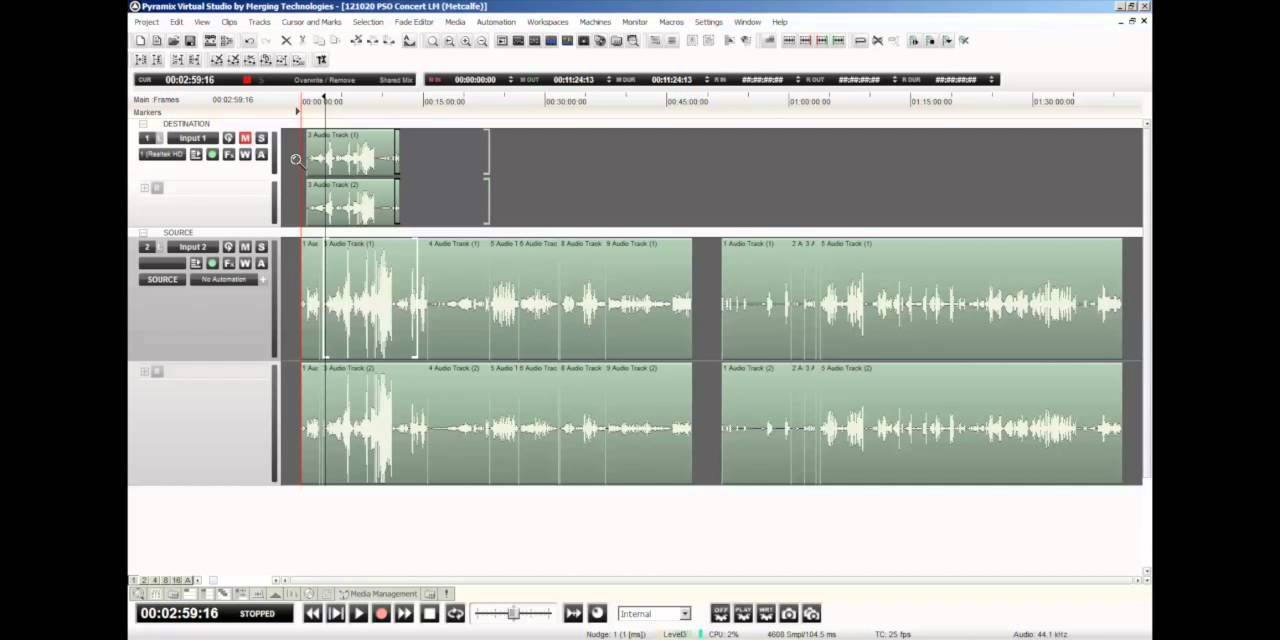Open the Project menu
1280x640 pixels.
pyautogui.click(x=146, y=22)
